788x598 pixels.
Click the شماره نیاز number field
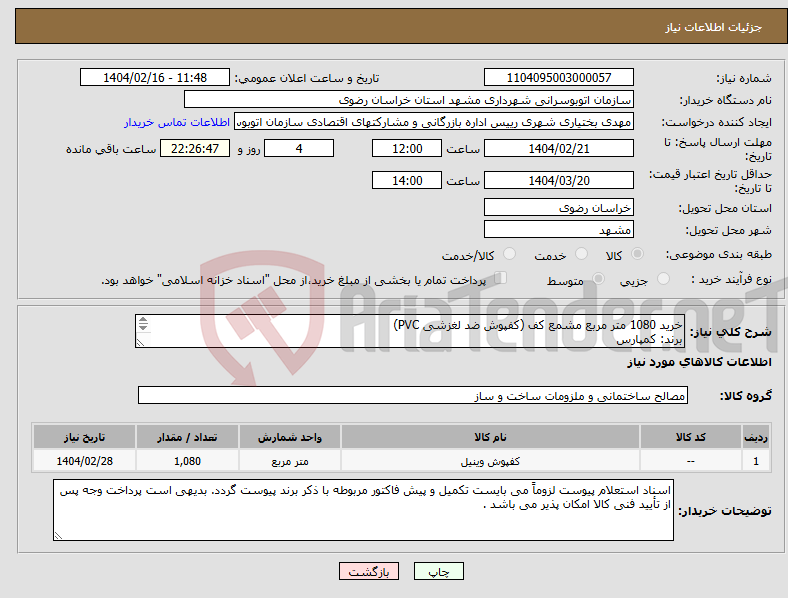[558, 77]
